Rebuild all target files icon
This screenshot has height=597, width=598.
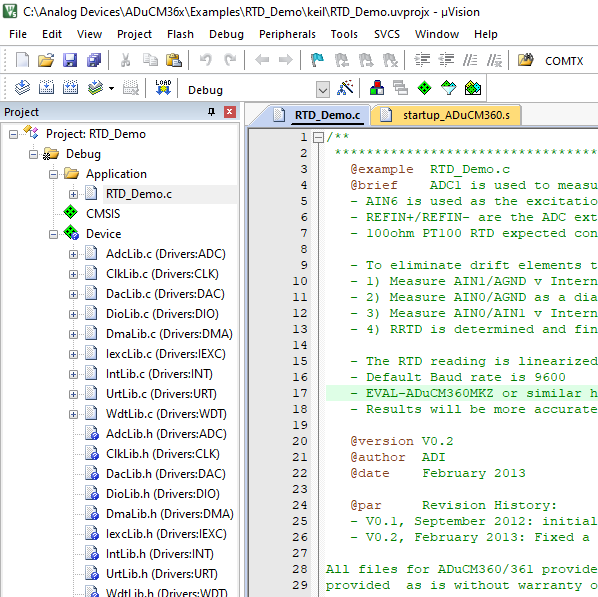(70, 88)
